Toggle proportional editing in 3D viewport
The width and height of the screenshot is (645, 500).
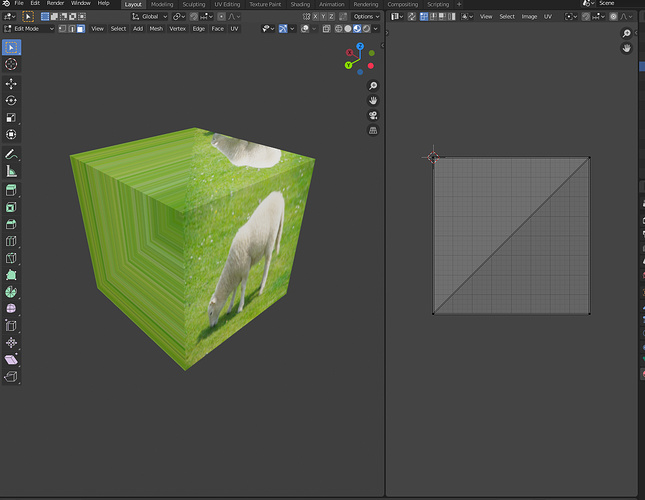(221, 16)
